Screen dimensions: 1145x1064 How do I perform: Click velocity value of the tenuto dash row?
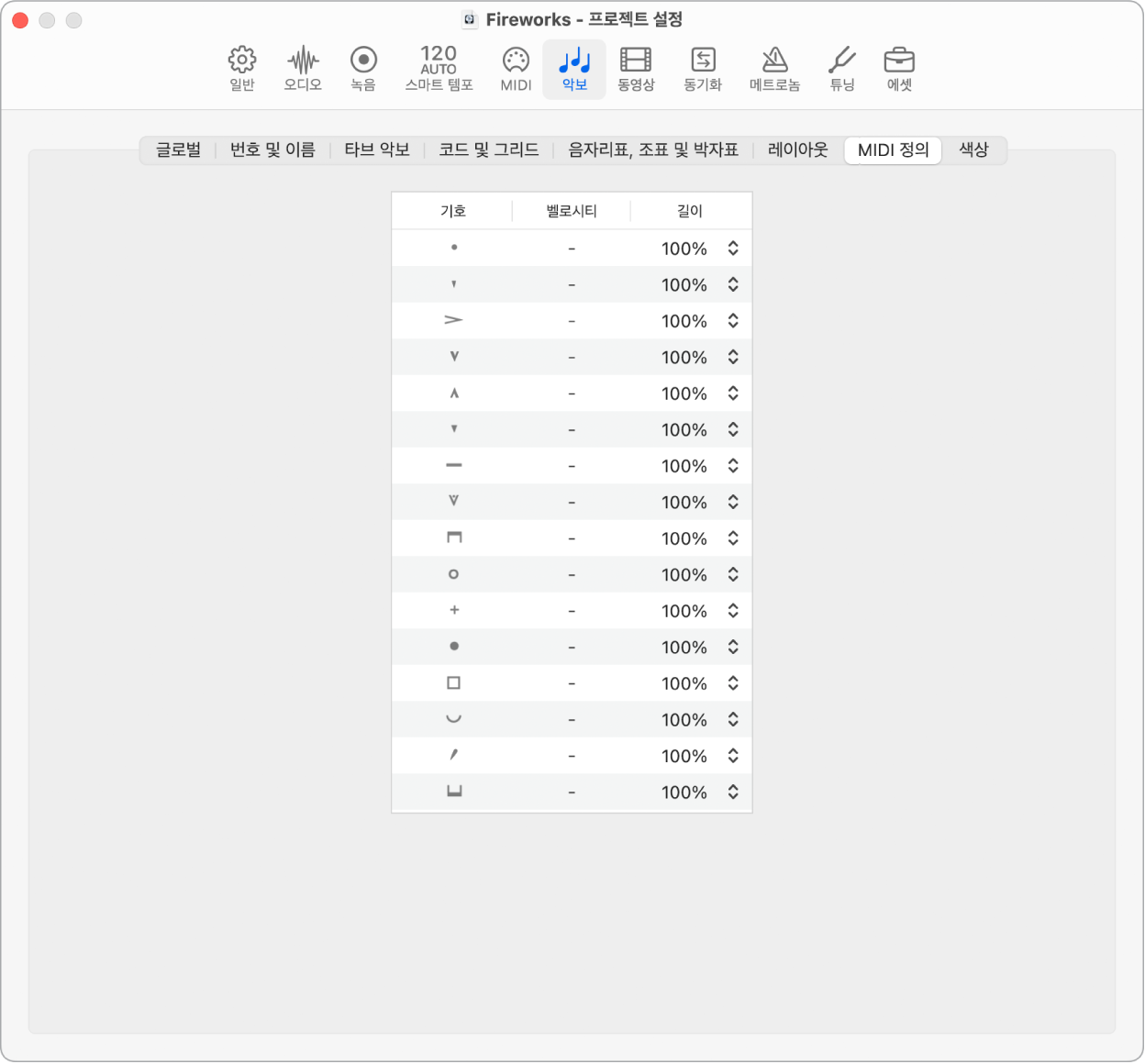pos(572,466)
